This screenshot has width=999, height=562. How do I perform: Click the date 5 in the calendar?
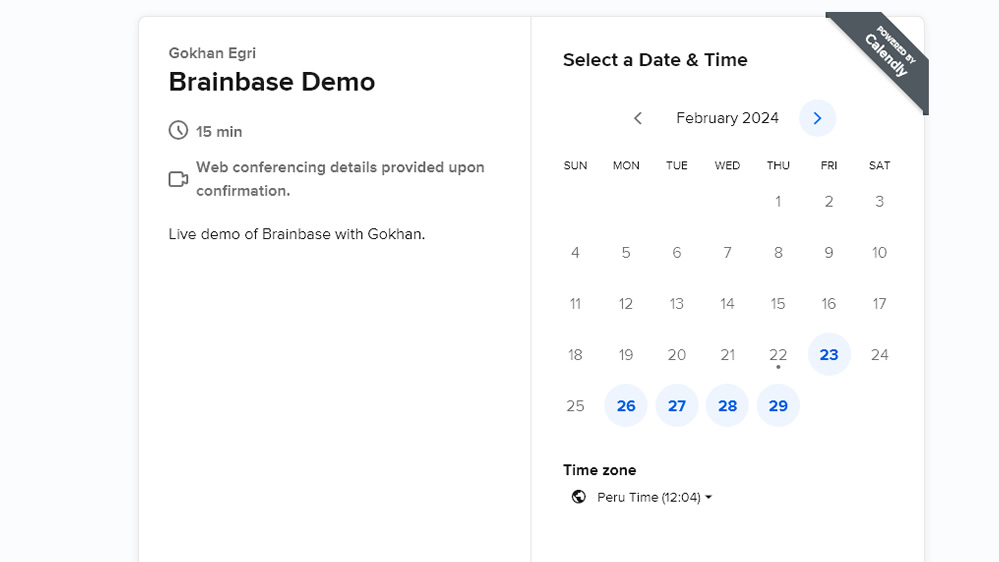click(x=626, y=252)
